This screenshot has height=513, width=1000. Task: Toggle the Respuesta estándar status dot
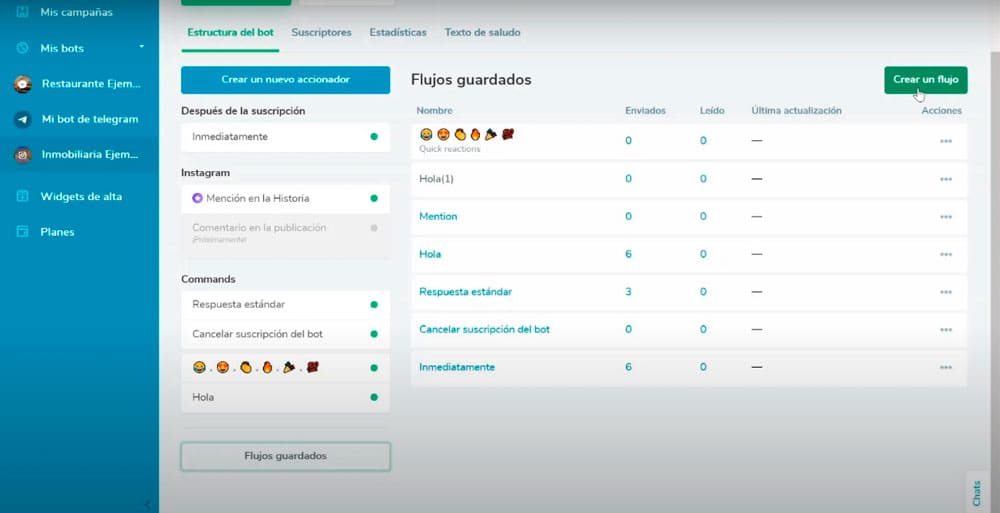pos(374,304)
